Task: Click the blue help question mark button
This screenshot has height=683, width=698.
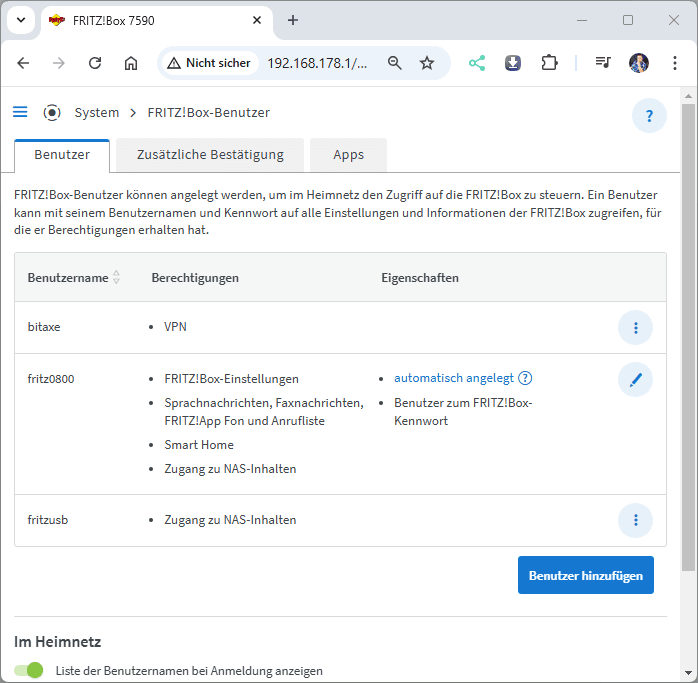Action: pos(649,116)
